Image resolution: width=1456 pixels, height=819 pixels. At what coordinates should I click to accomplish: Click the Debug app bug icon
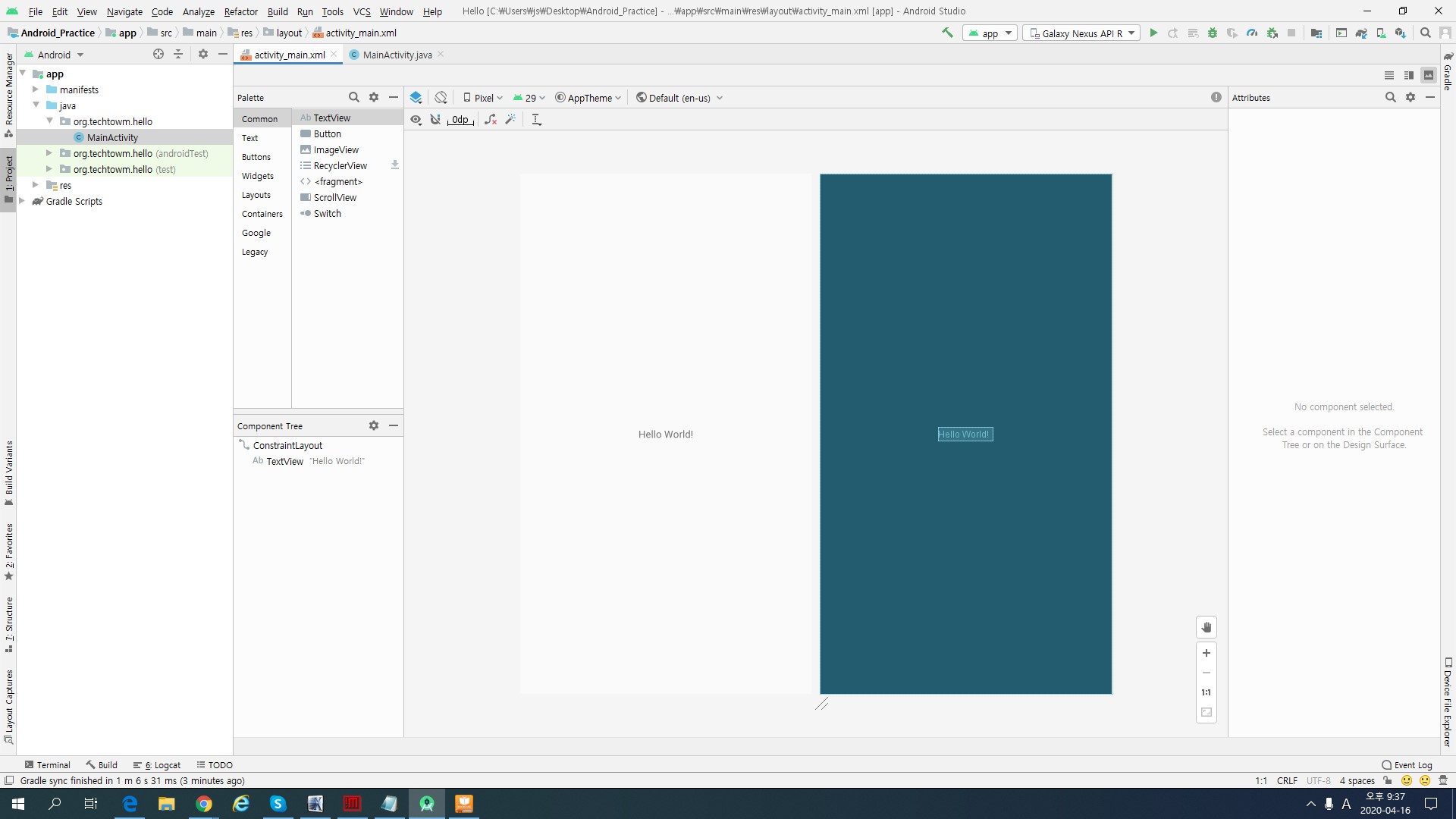(1213, 33)
